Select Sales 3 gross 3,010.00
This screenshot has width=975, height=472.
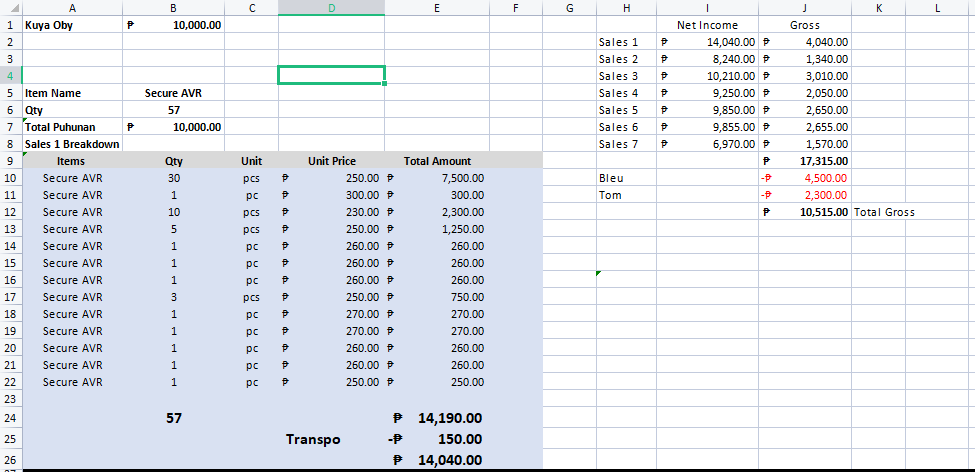pos(805,76)
